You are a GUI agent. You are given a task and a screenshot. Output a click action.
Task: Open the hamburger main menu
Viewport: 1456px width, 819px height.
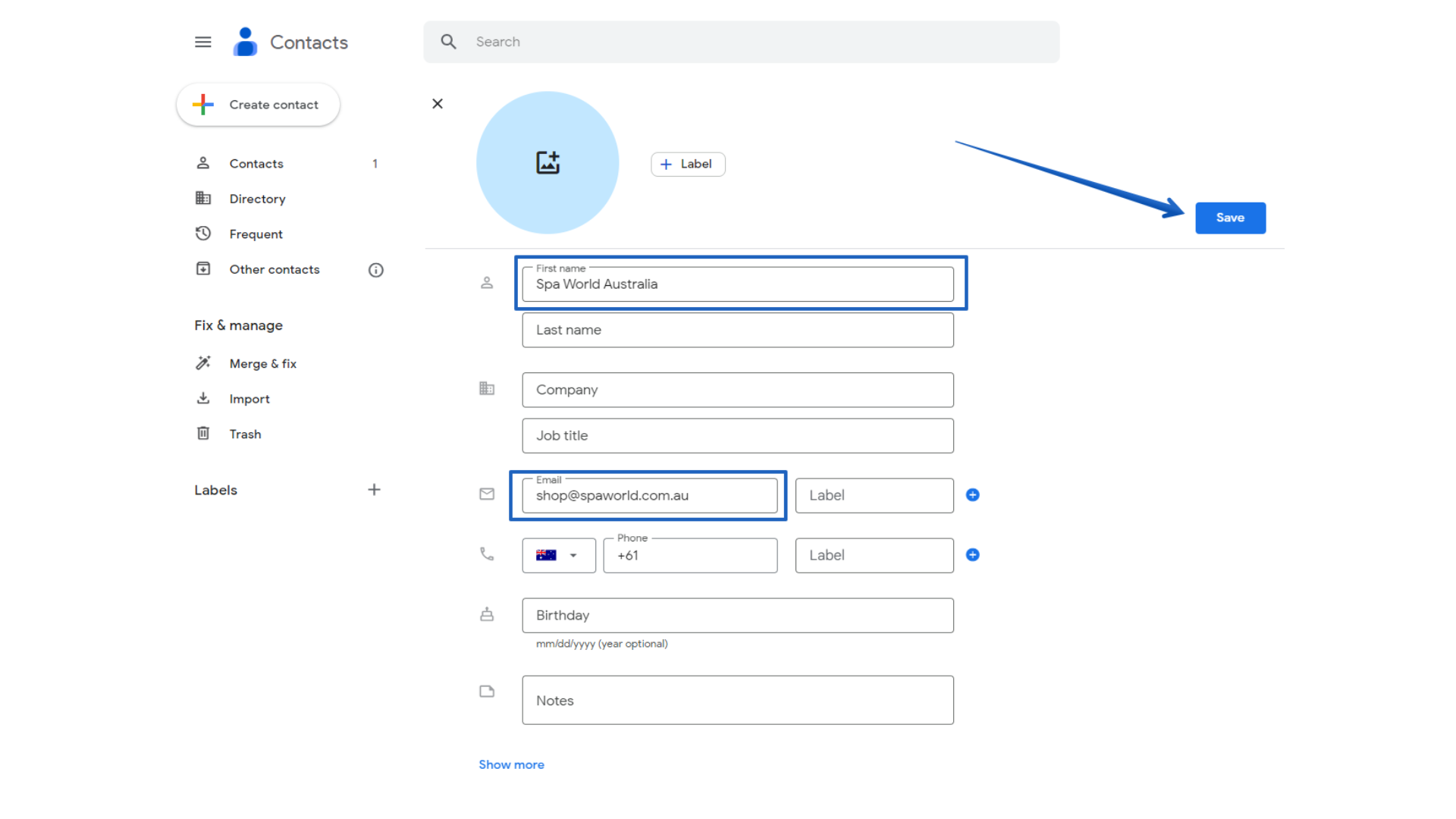point(202,42)
